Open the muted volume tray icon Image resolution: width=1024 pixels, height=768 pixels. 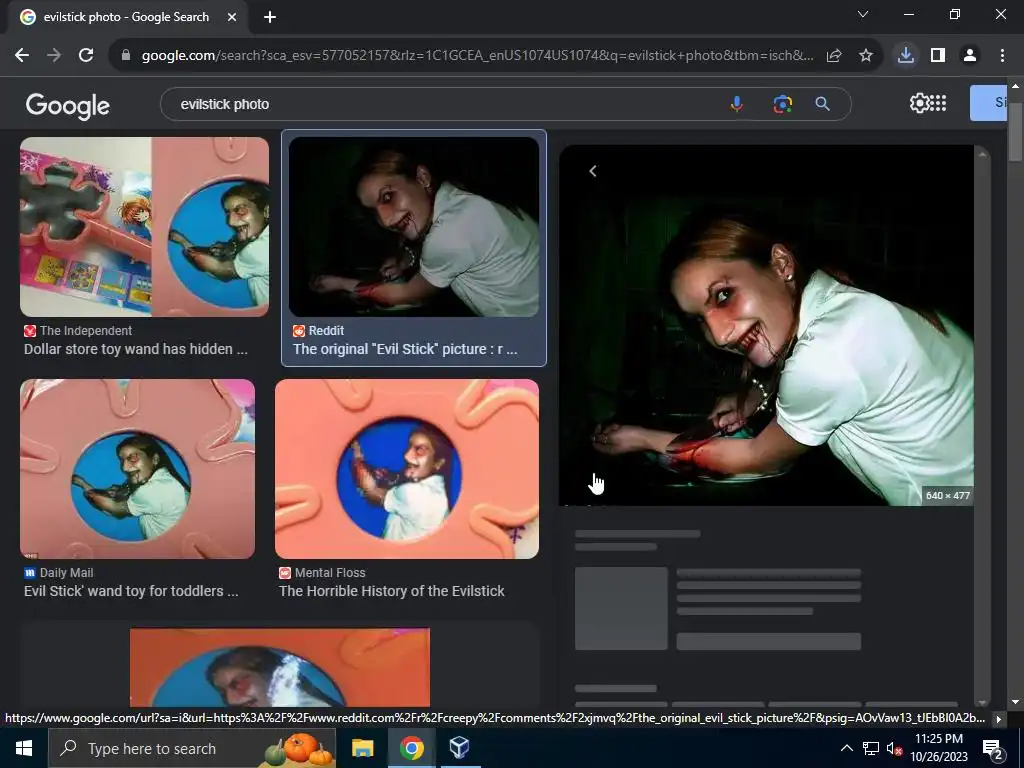pos(894,748)
